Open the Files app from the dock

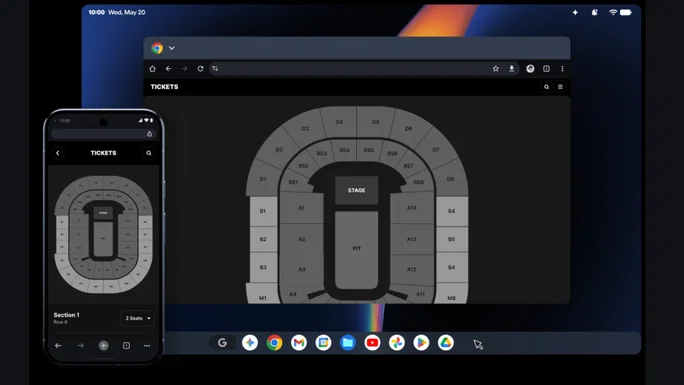pos(348,343)
